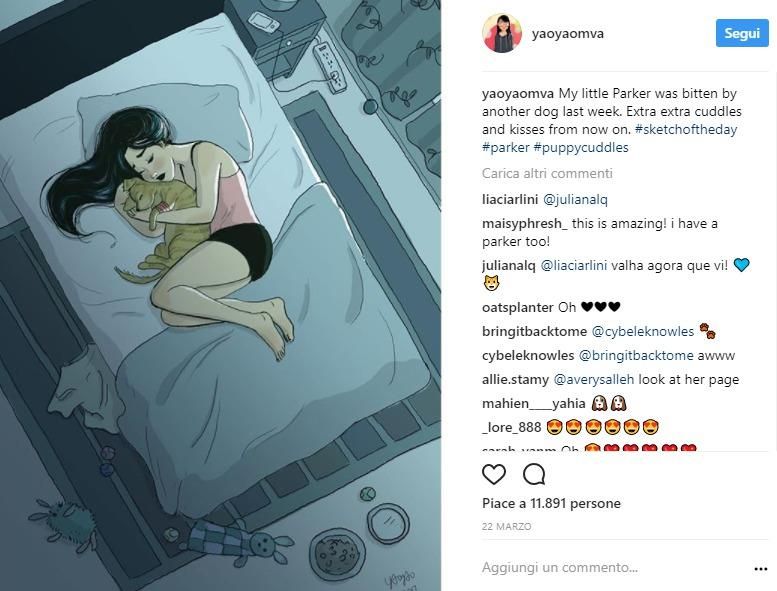Open the three-dots more options menu
777x591 pixels.
tap(761, 569)
